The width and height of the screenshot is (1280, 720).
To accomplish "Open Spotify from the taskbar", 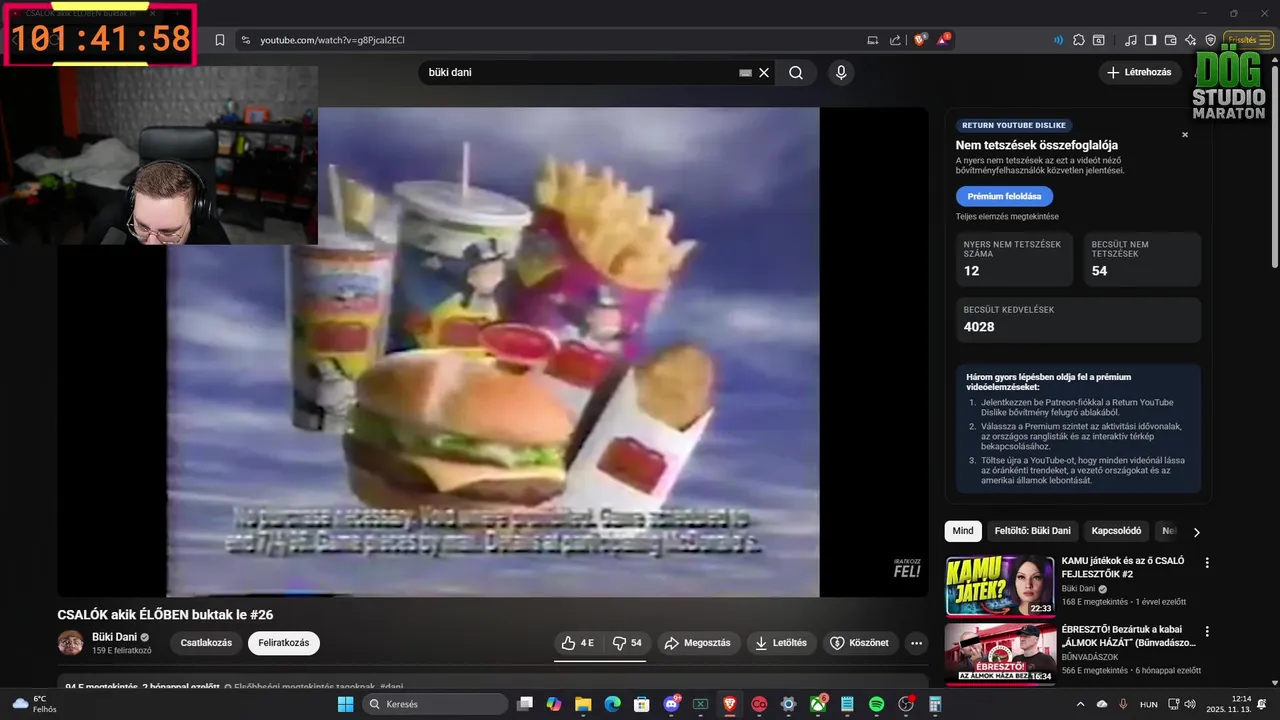I will coord(877,704).
